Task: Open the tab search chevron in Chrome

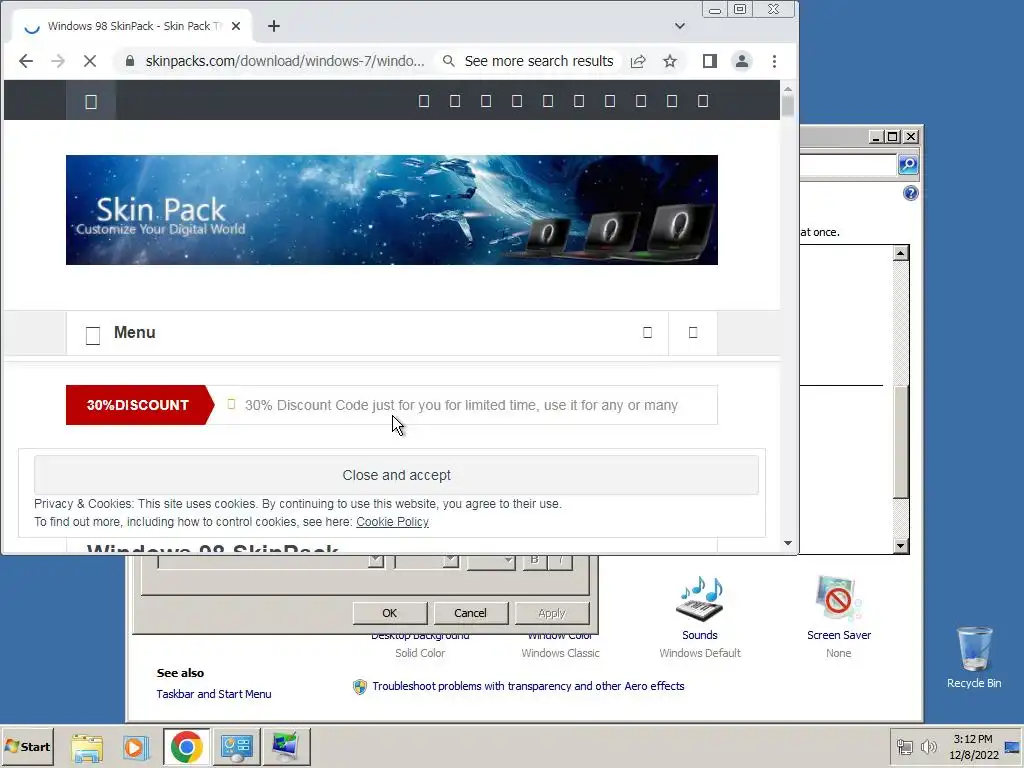Action: (x=680, y=26)
